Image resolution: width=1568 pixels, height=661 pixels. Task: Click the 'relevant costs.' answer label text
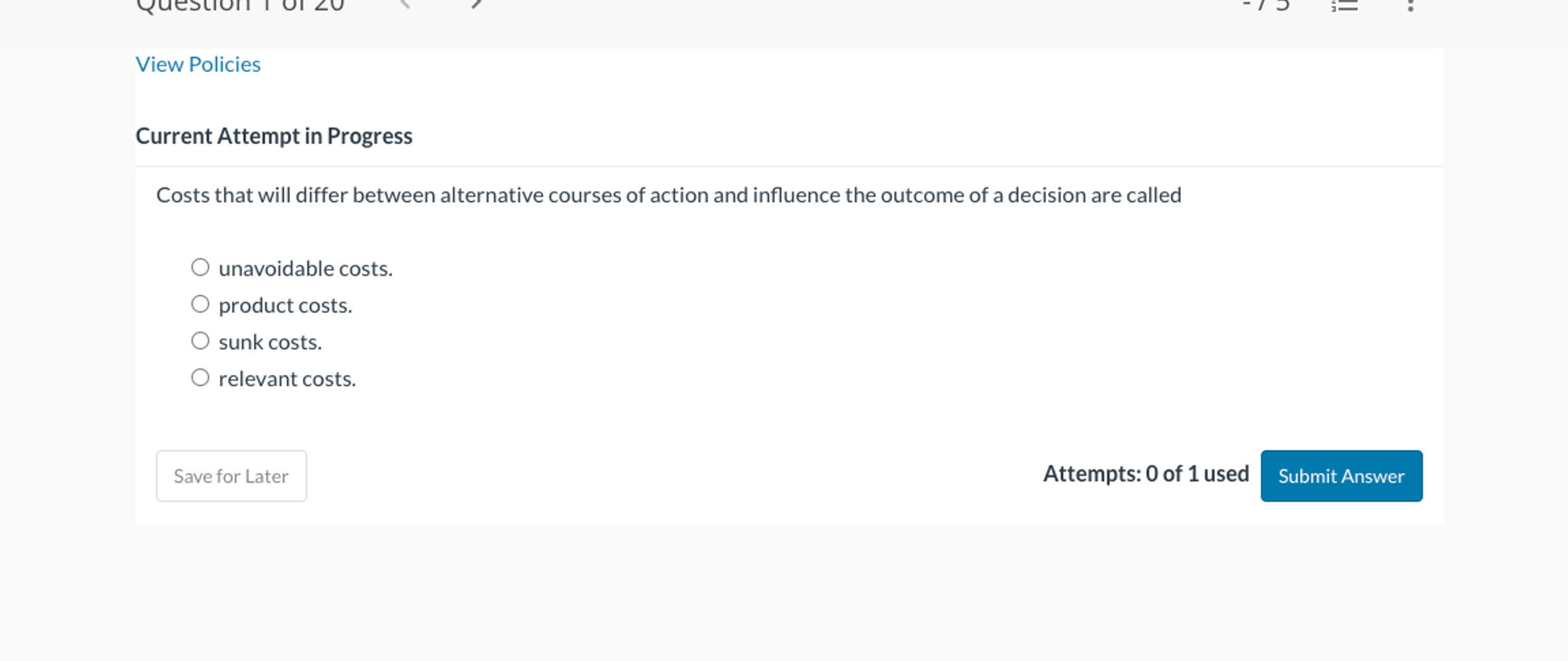pyautogui.click(x=287, y=379)
